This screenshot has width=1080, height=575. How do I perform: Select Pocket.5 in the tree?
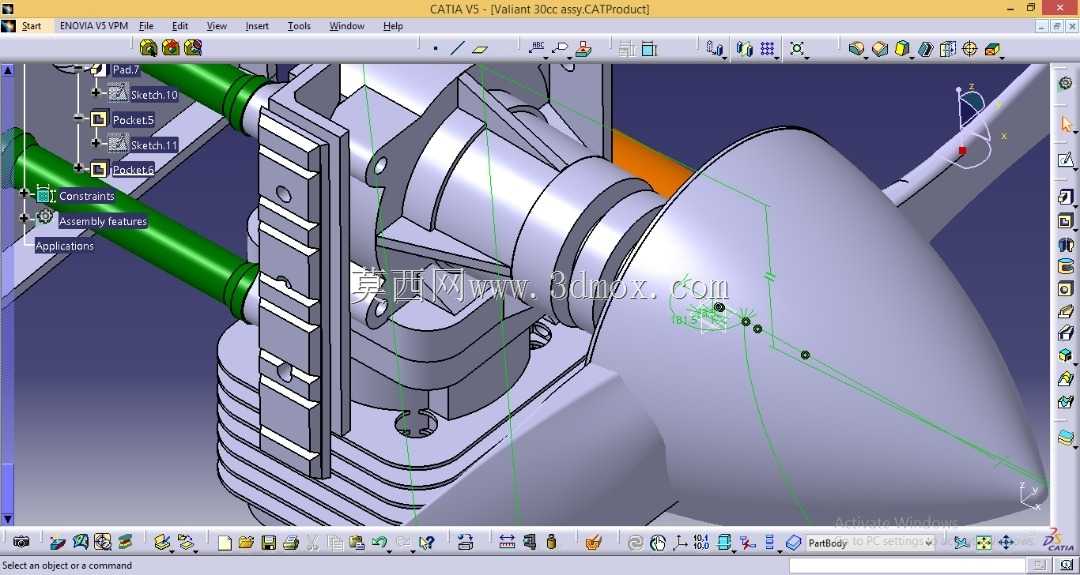click(x=133, y=120)
